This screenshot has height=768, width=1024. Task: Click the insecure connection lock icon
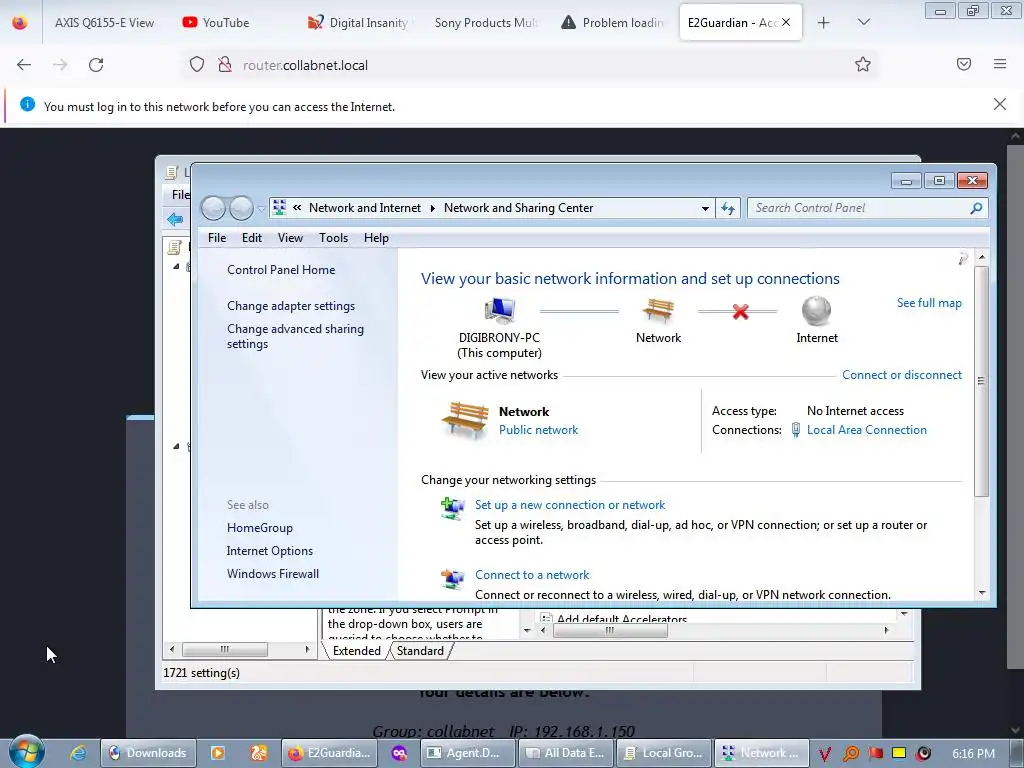(x=225, y=65)
